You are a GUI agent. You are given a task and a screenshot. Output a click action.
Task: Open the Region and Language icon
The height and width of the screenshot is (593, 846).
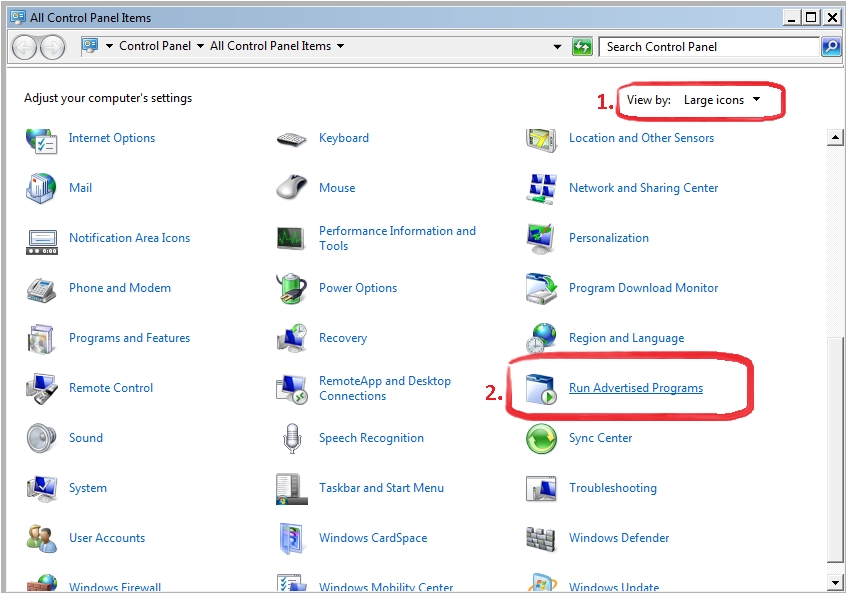pyautogui.click(x=541, y=338)
